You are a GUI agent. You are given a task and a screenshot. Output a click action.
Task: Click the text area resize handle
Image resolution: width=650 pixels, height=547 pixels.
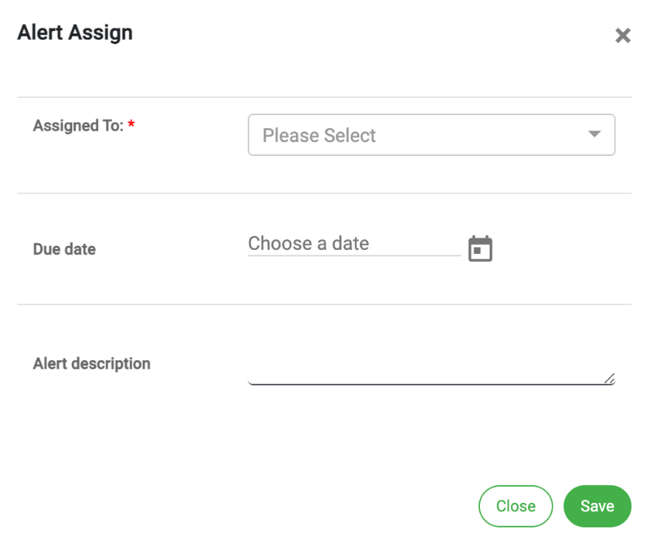click(x=609, y=379)
